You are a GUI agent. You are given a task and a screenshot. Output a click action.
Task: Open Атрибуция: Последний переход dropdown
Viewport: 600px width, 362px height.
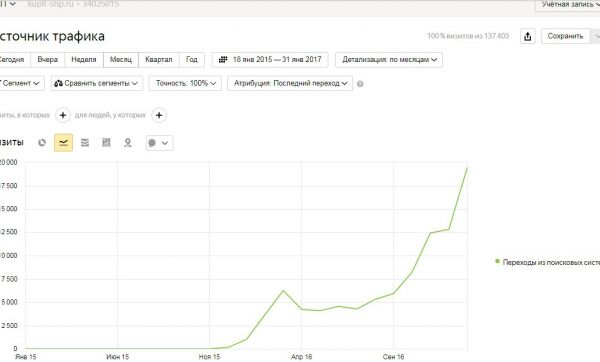point(290,83)
